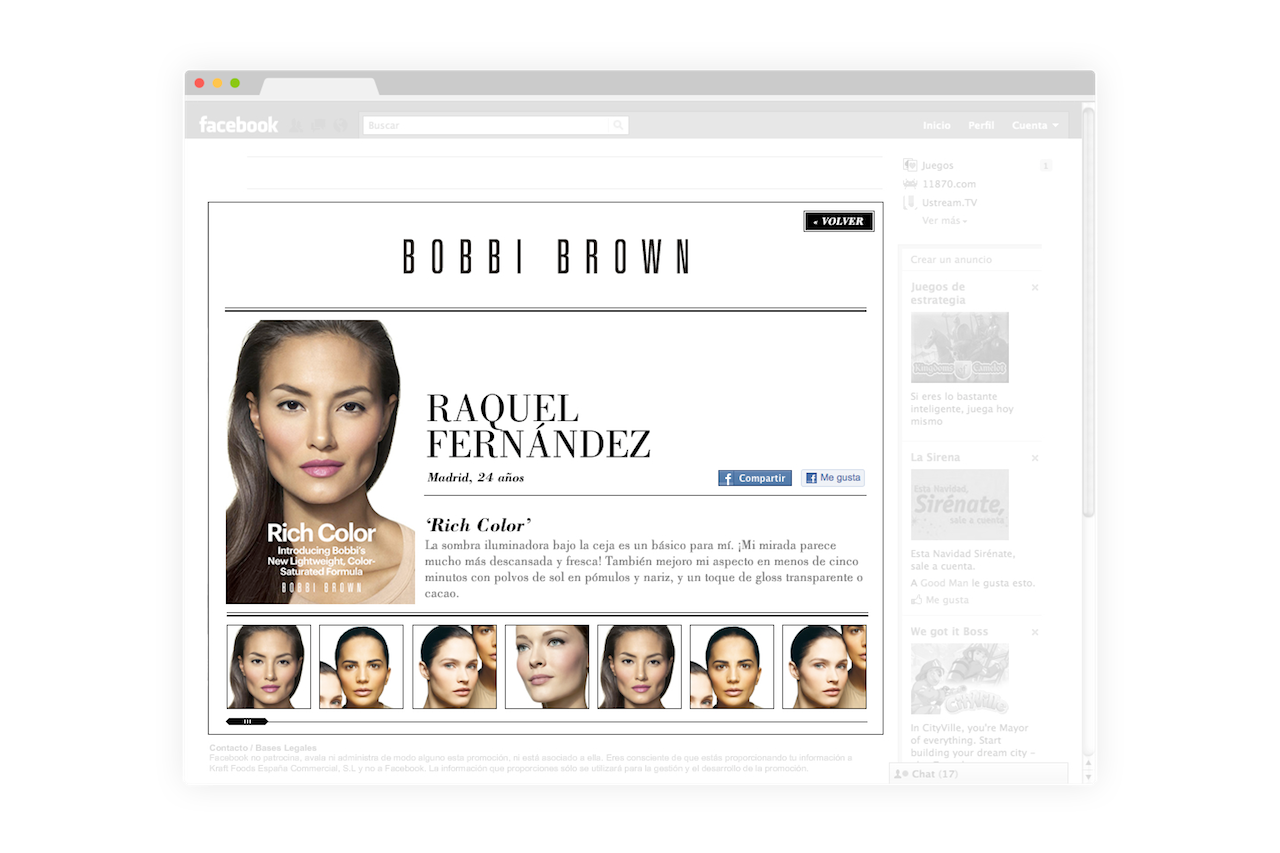Screen dimensions: 1280x853
Task: Open messages icon in header
Action: pyautogui.click(x=318, y=126)
